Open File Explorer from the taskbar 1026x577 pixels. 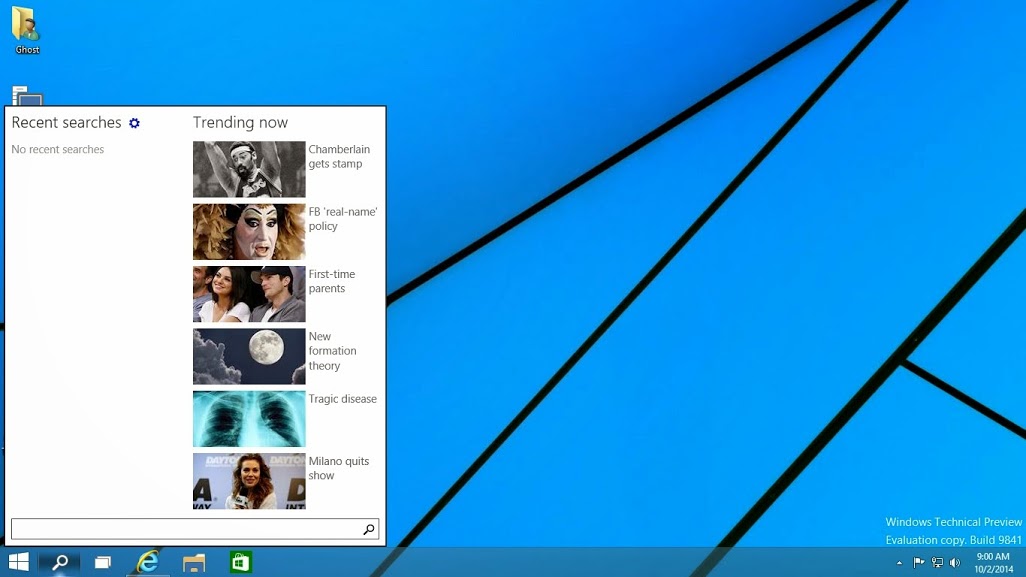[x=194, y=563]
